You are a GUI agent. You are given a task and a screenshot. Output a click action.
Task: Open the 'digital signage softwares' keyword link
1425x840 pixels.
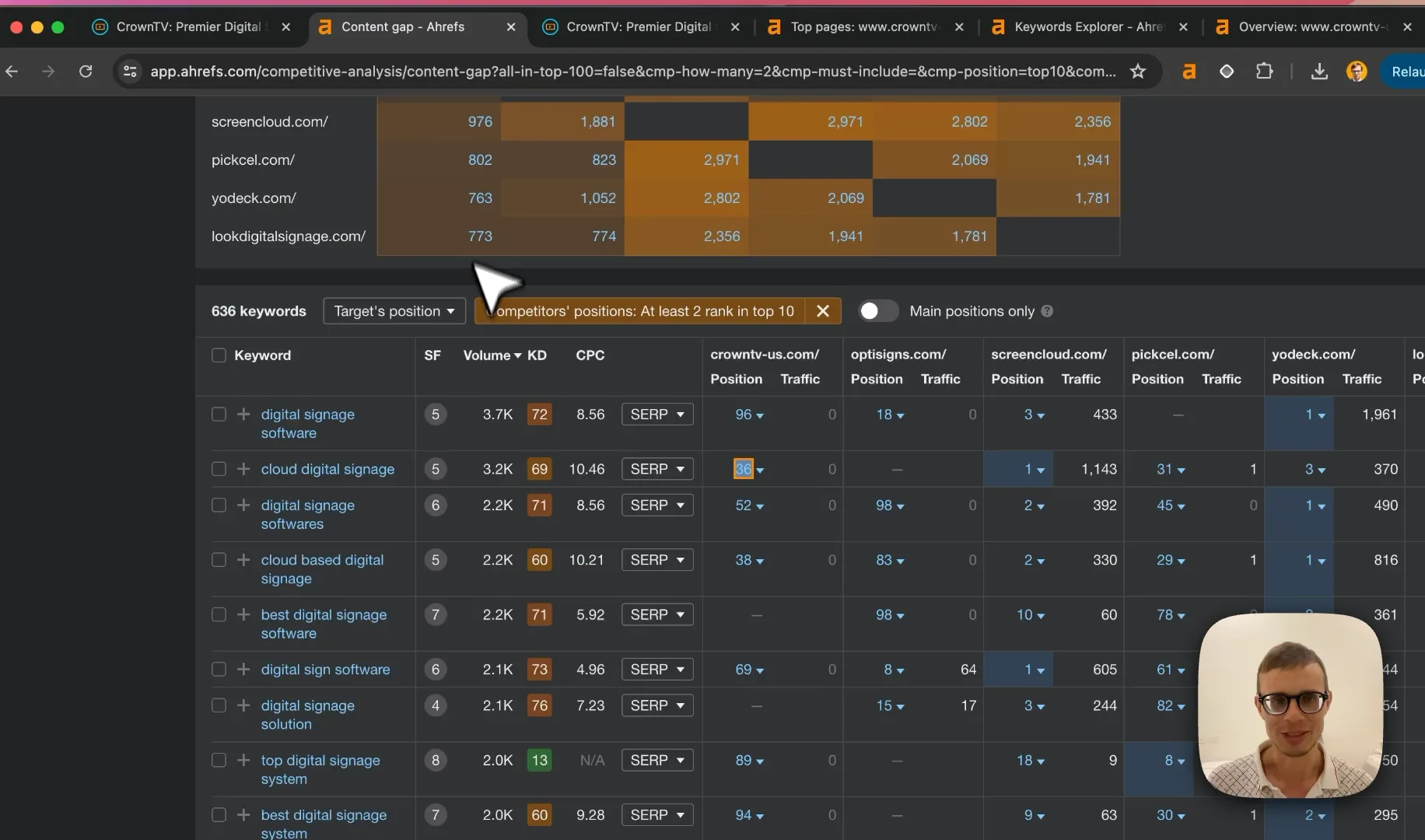pyautogui.click(x=307, y=515)
